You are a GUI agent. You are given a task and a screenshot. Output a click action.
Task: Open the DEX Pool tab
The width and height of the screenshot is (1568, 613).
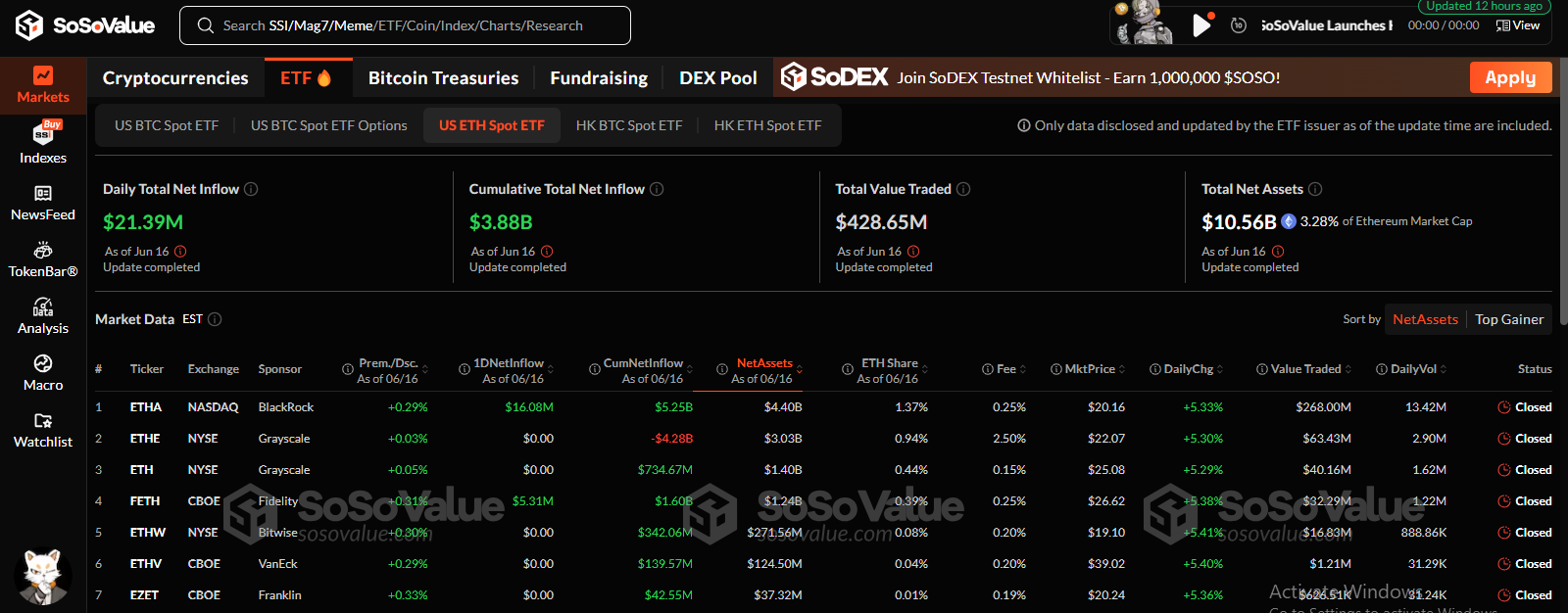(718, 78)
